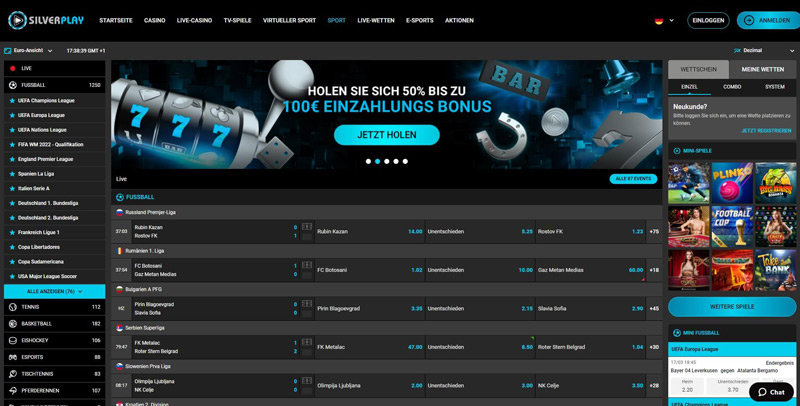
Task: Open the Casino menu item
Action: (x=155, y=20)
